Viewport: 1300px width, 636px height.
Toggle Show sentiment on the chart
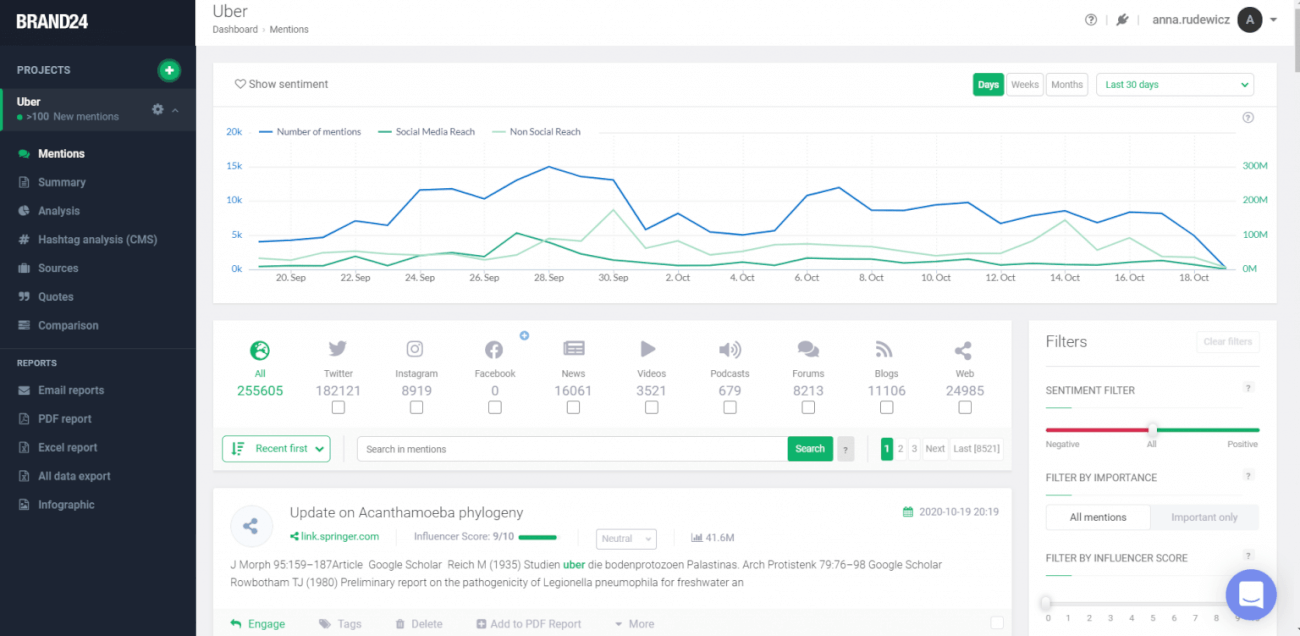tap(281, 84)
